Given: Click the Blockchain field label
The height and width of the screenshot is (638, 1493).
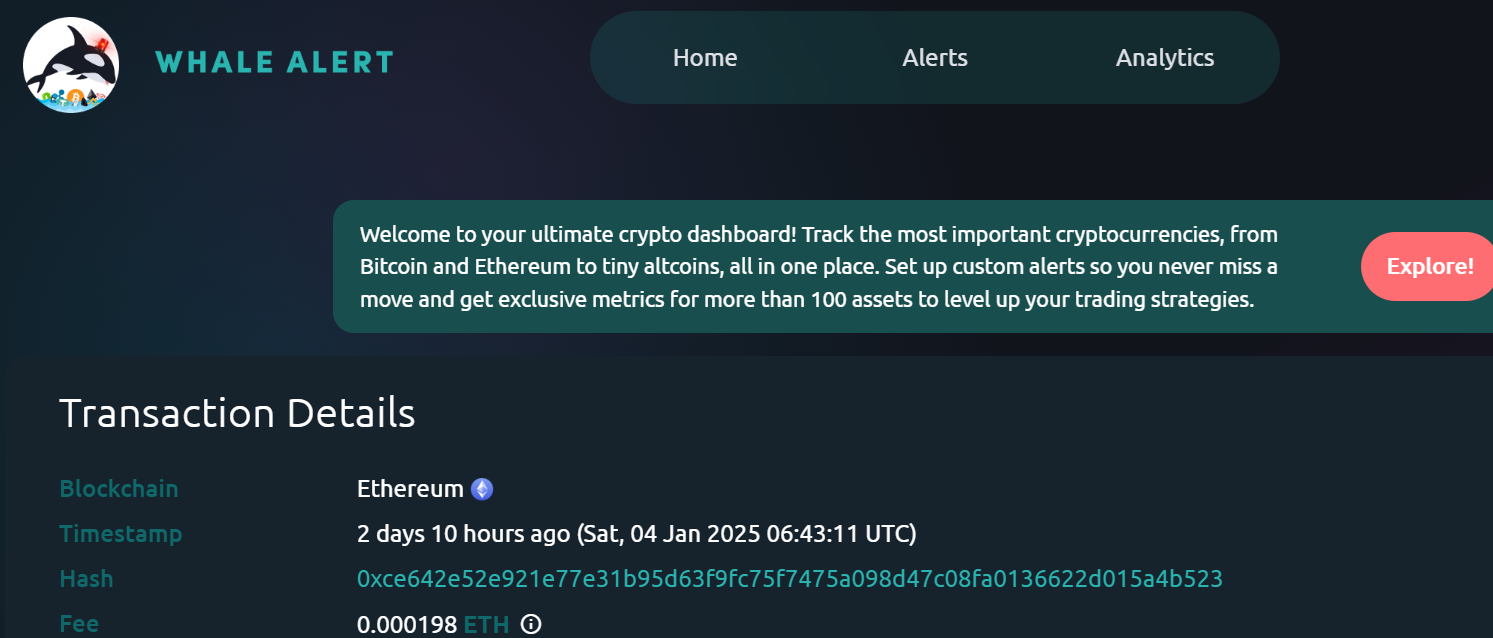Looking at the screenshot, I should (x=119, y=489).
